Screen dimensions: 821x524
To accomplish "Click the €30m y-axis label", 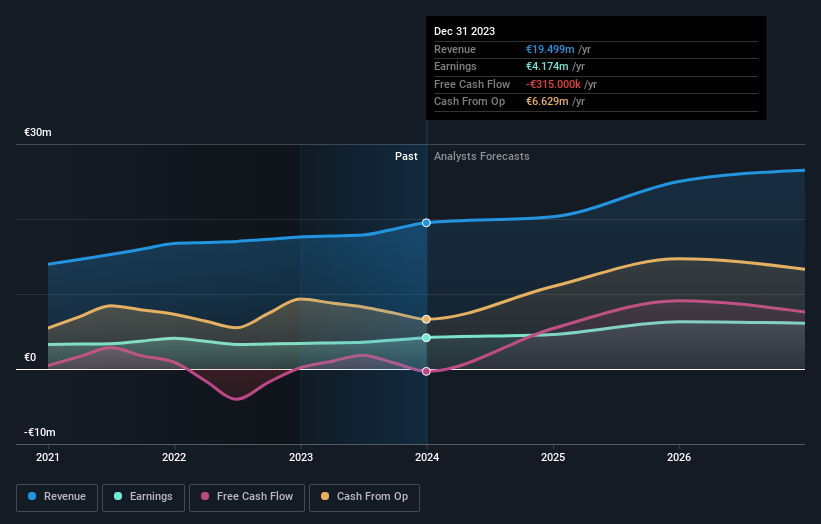I will click(38, 132).
